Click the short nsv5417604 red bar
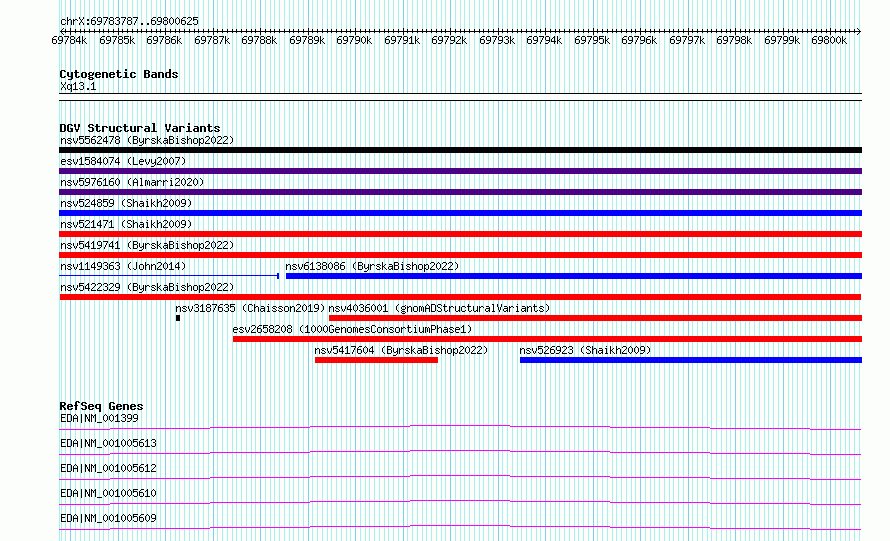 [376, 360]
